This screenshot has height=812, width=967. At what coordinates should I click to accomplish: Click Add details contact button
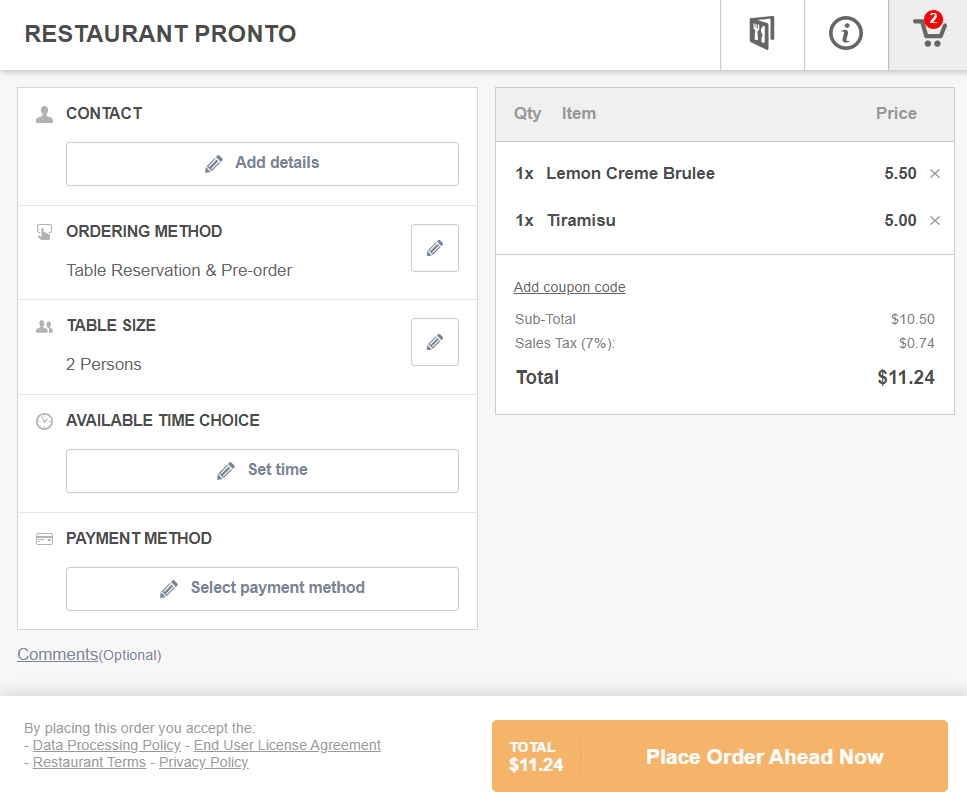coord(262,164)
